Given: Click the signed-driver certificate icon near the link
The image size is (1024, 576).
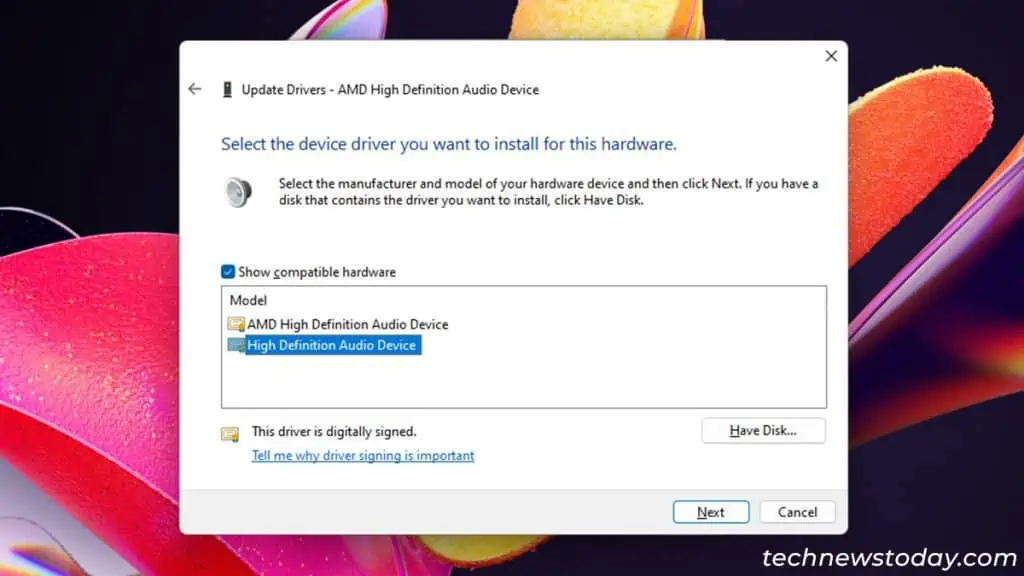Looking at the screenshot, I should point(230,434).
